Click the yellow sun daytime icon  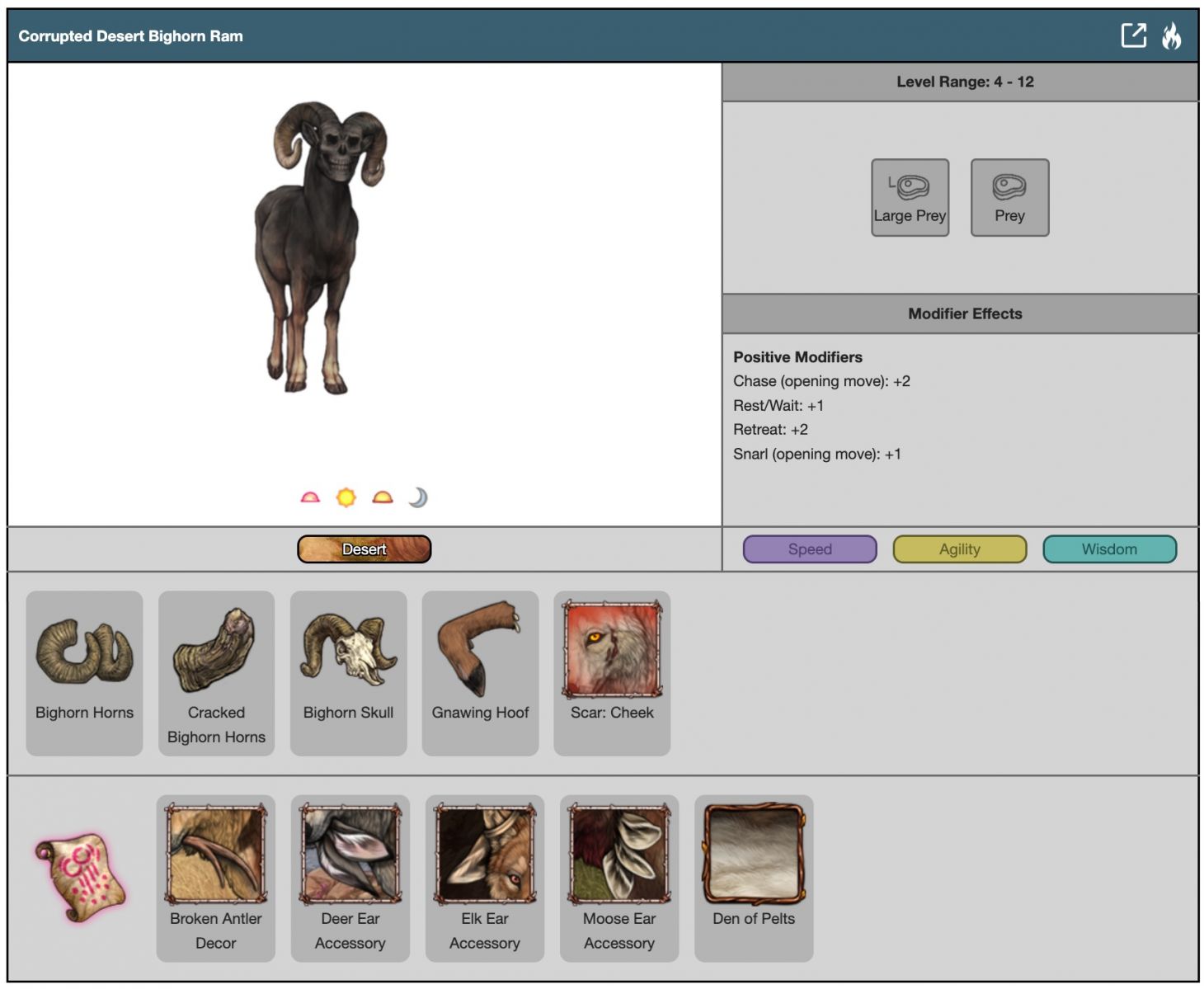(346, 497)
